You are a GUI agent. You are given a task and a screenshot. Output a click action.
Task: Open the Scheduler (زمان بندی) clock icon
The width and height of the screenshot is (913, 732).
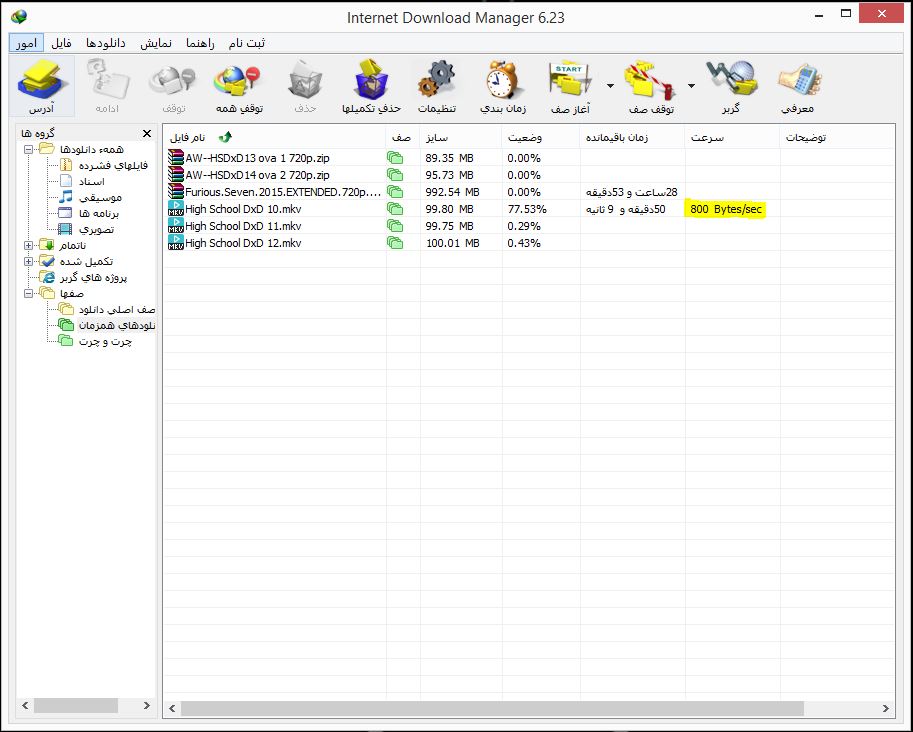pyautogui.click(x=503, y=80)
